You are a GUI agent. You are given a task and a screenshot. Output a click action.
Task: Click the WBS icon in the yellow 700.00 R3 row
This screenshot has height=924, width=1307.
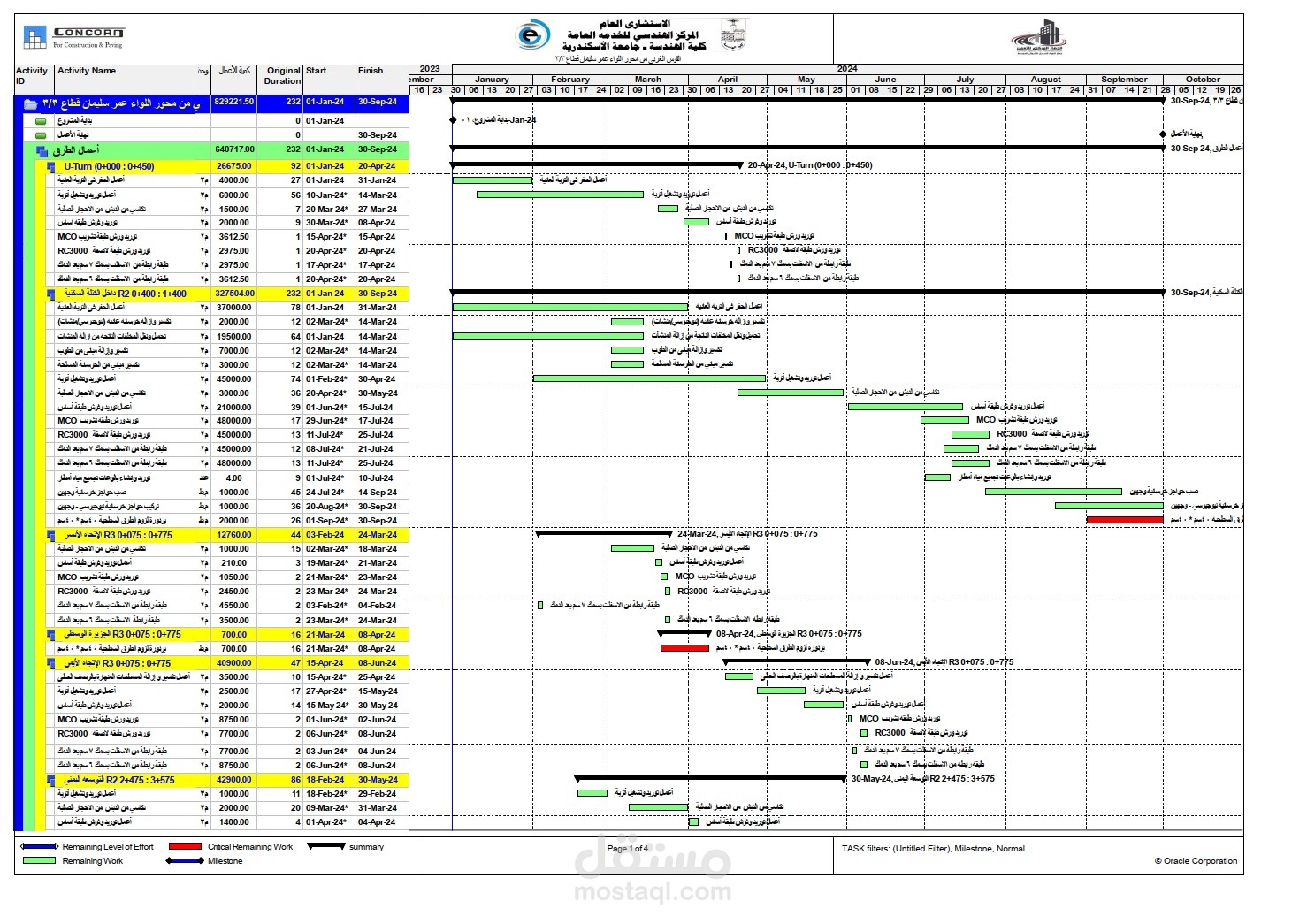pos(51,635)
